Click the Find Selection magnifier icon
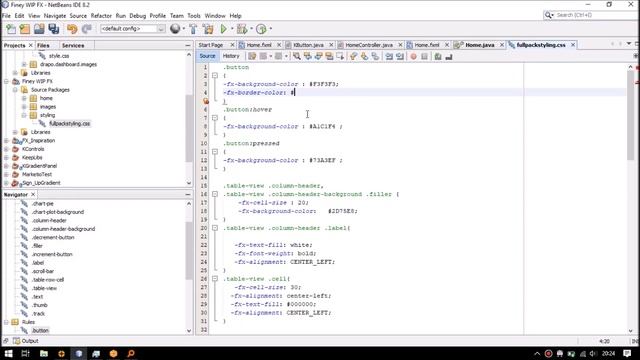640x360 pixels. click(297, 56)
